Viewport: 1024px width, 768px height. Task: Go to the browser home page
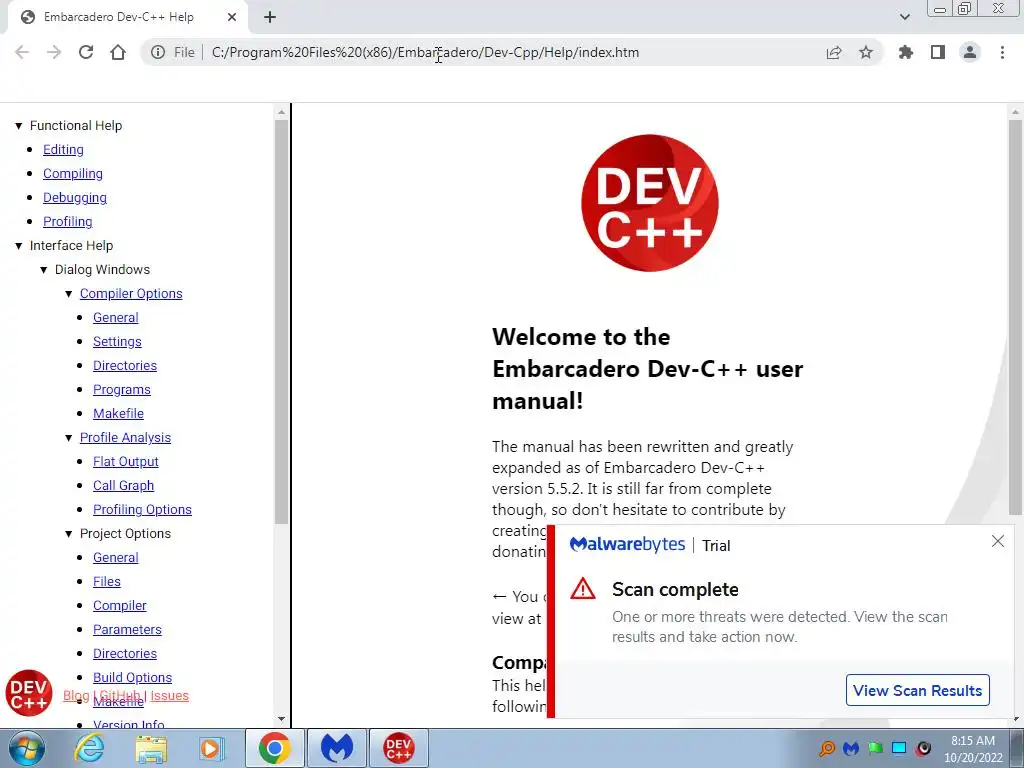point(118,52)
